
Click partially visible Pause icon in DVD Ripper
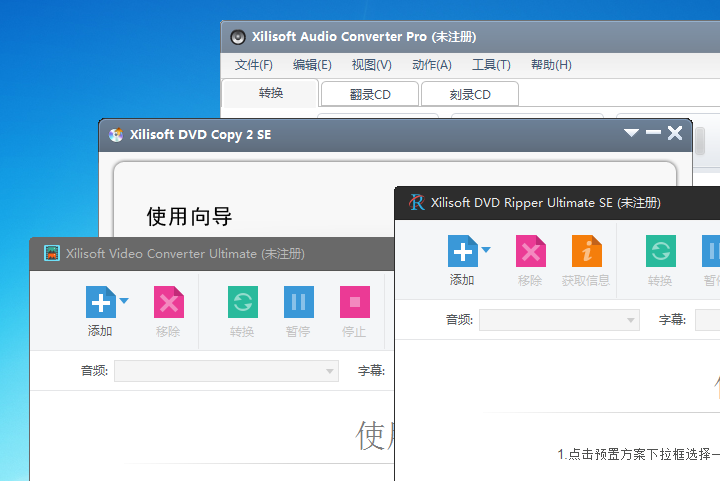[x=711, y=251]
